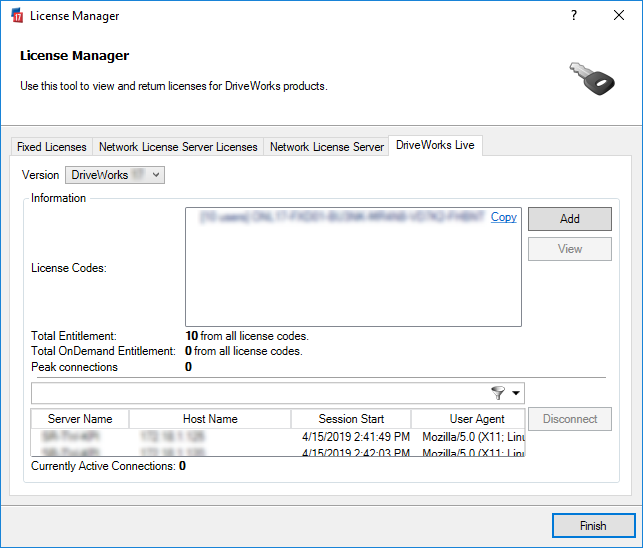Select the DriveWorks Live tab
The width and height of the screenshot is (643, 548).
pyautogui.click(x=435, y=146)
